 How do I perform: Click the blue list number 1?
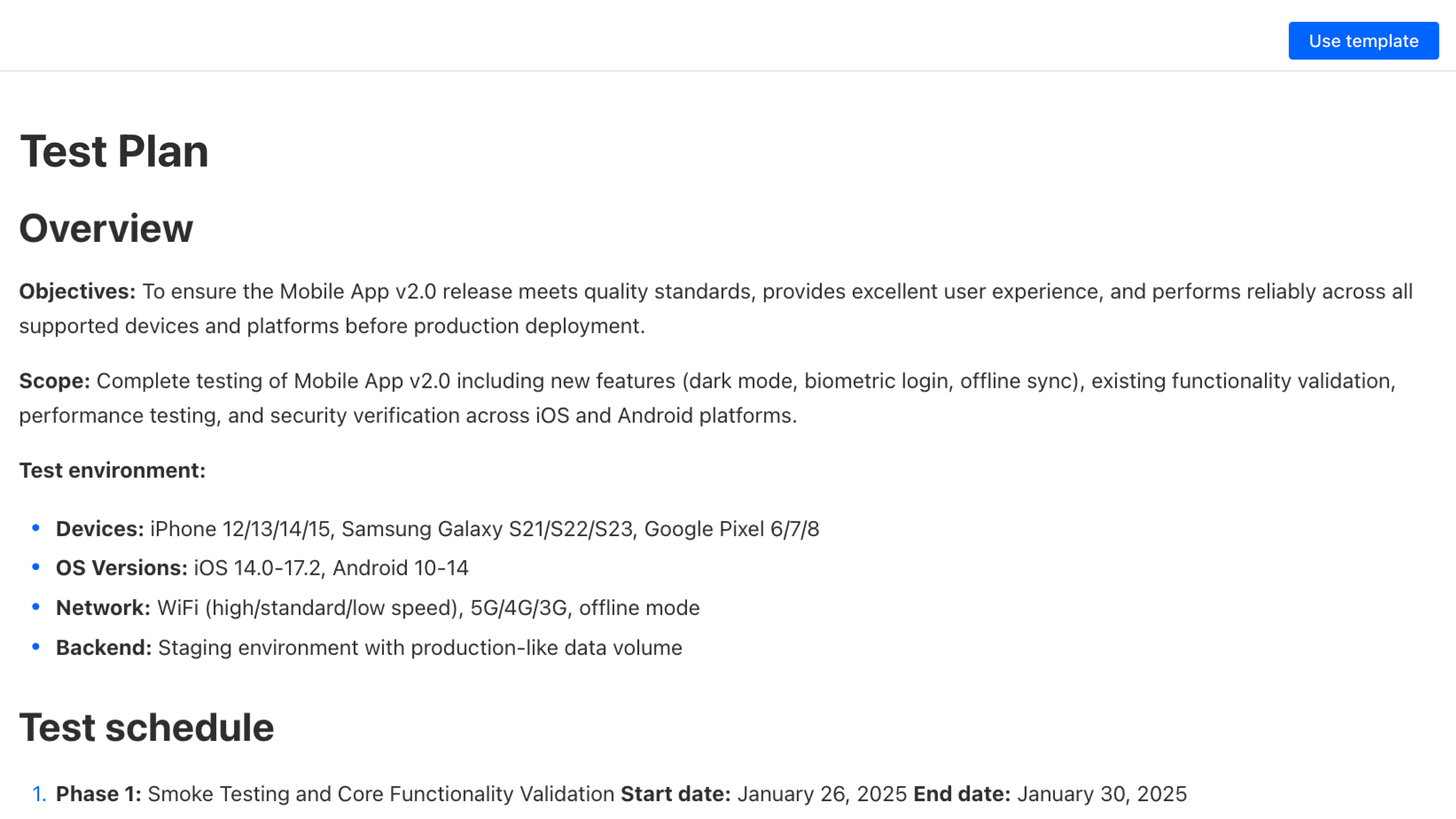pyautogui.click(x=38, y=794)
